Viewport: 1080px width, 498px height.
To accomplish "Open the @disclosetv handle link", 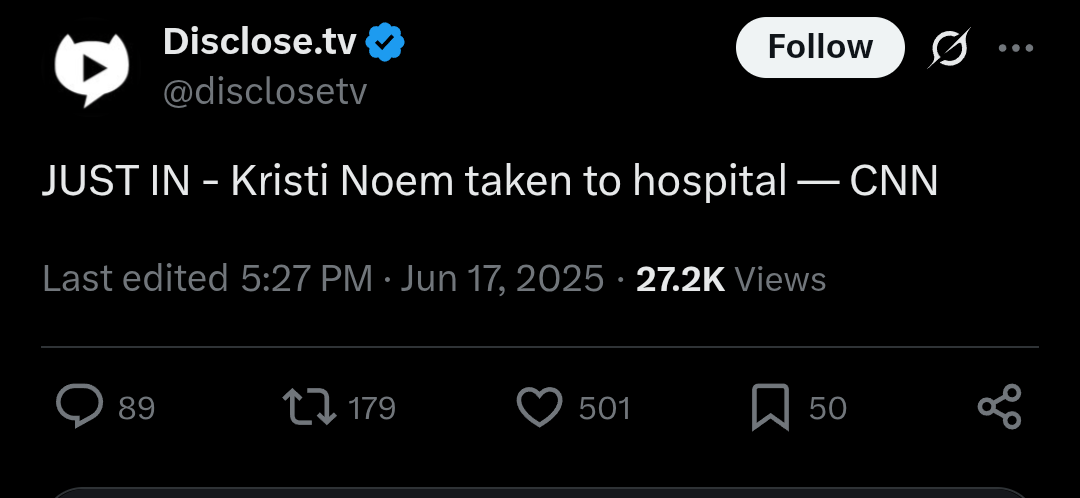I will point(265,92).
